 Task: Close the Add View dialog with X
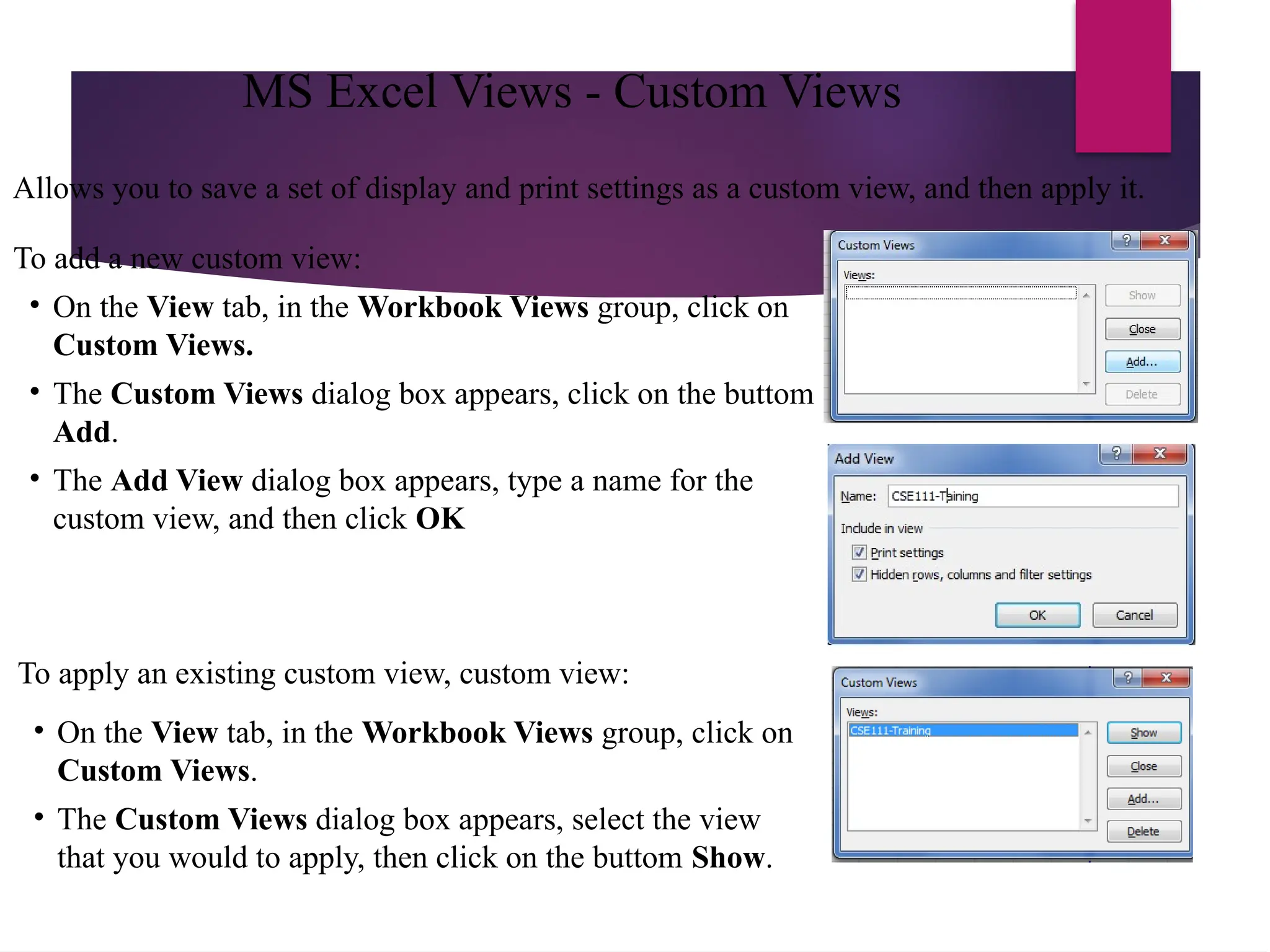click(x=1160, y=454)
